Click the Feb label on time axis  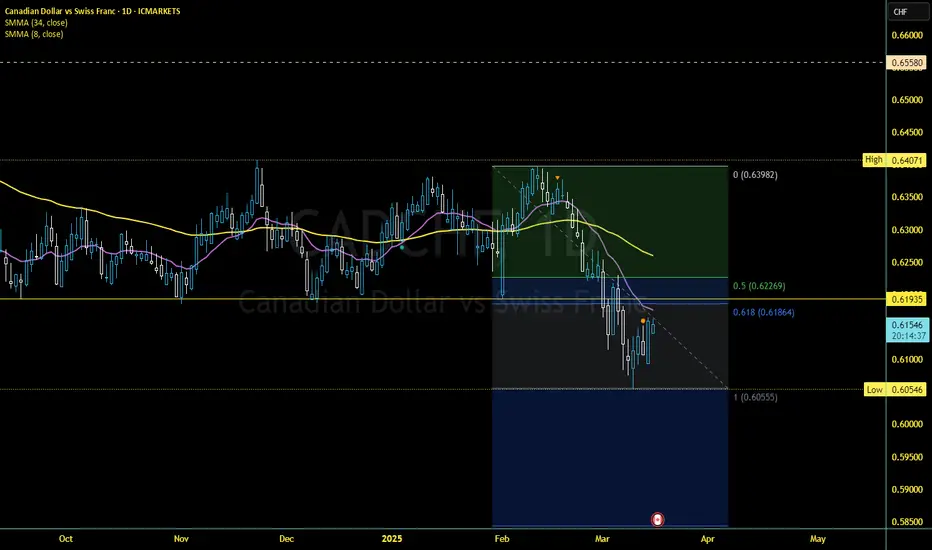502,539
